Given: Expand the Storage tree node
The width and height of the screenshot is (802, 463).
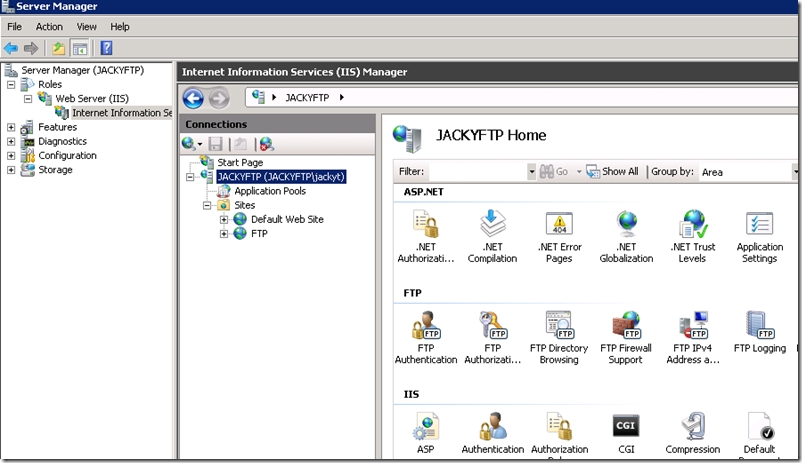Looking at the screenshot, I should click(x=11, y=170).
